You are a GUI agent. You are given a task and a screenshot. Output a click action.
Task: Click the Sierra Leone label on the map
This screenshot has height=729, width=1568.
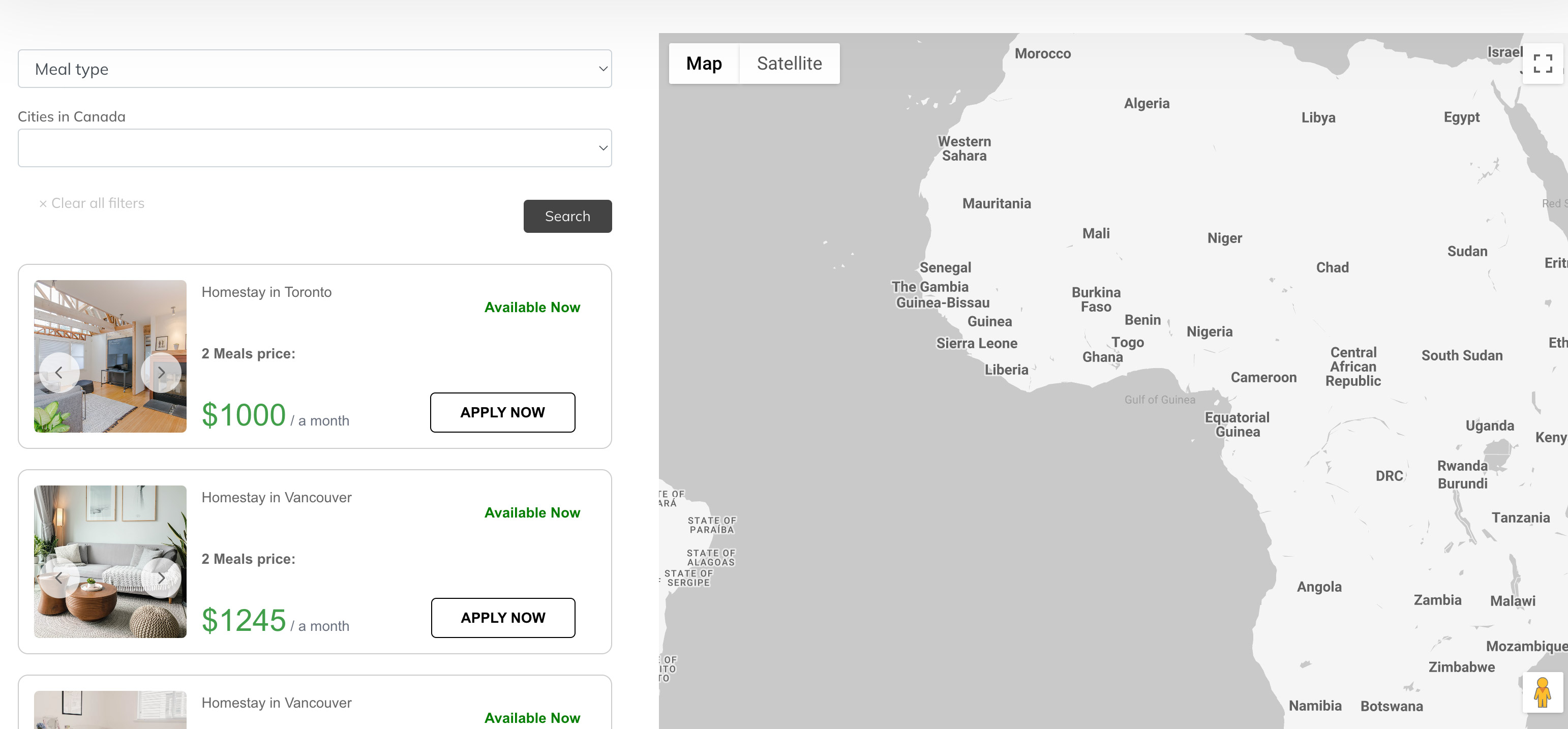tap(976, 344)
